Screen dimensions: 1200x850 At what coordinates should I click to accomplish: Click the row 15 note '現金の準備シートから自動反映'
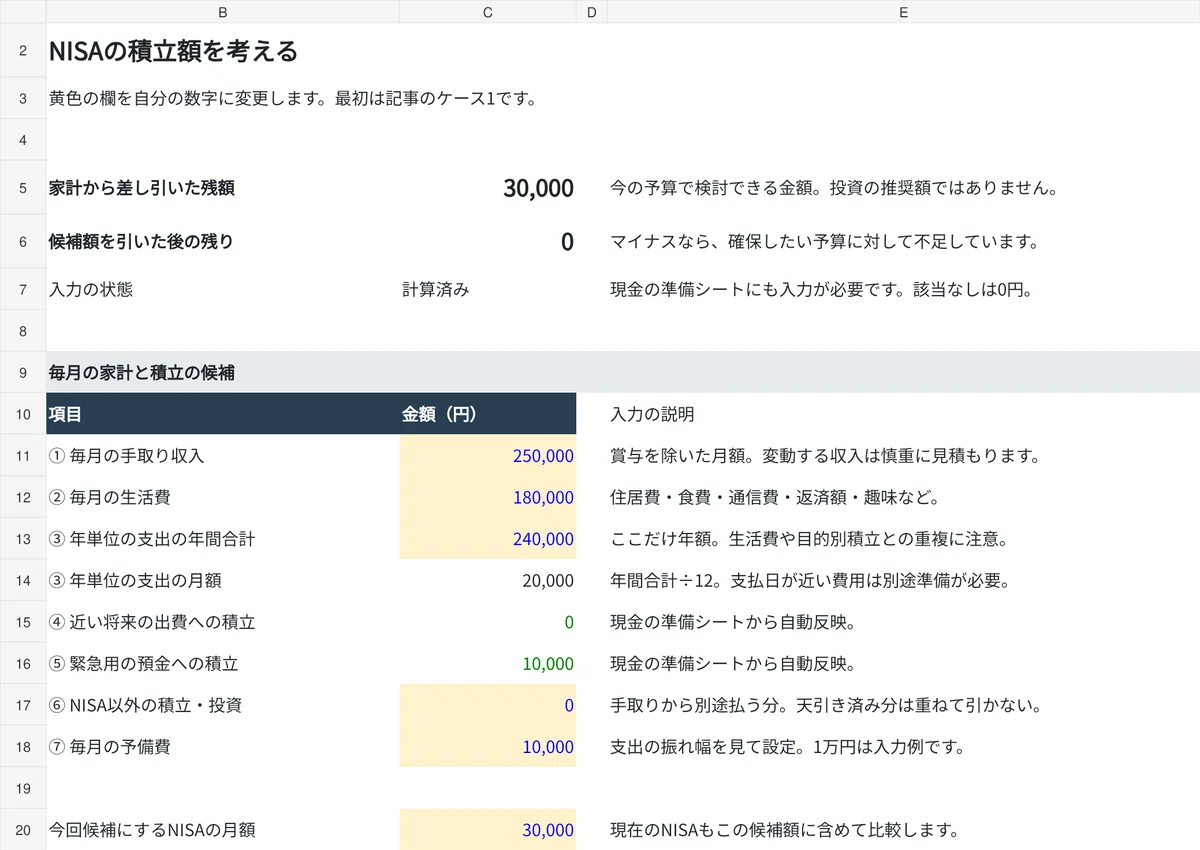coord(733,622)
